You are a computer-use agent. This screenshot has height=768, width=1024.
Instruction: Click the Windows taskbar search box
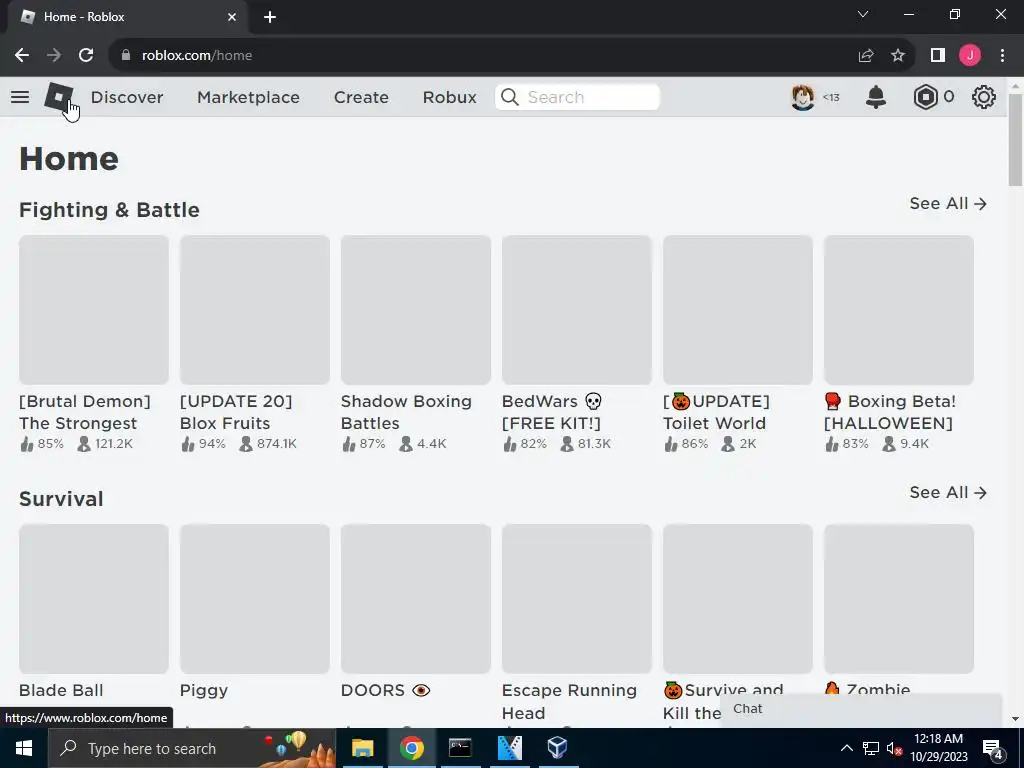[192, 748]
